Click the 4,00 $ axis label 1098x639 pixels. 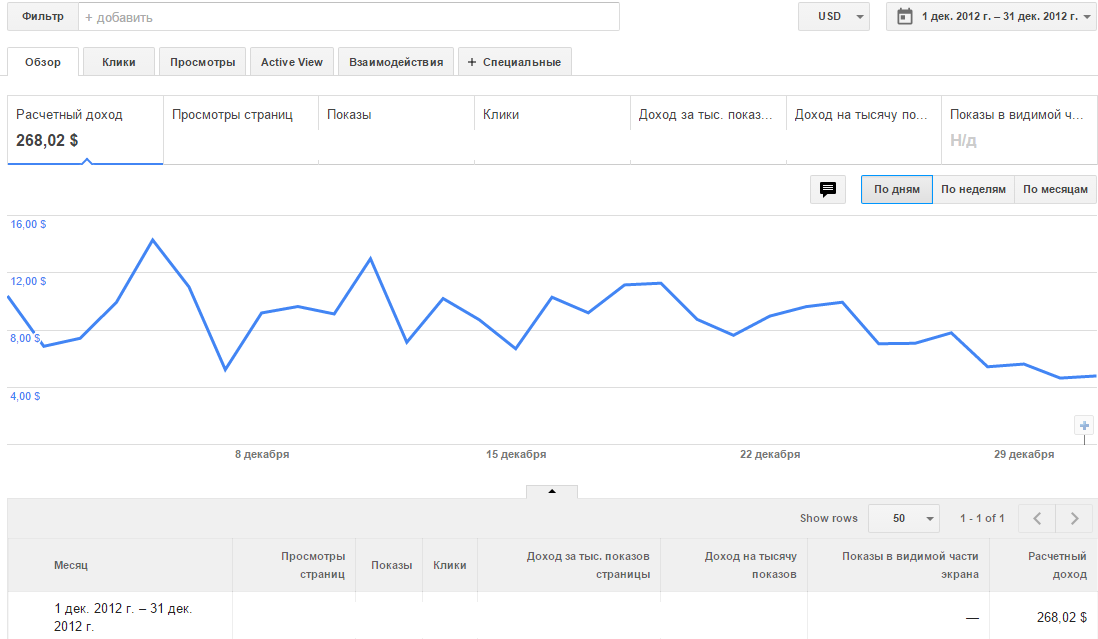click(x=25, y=395)
